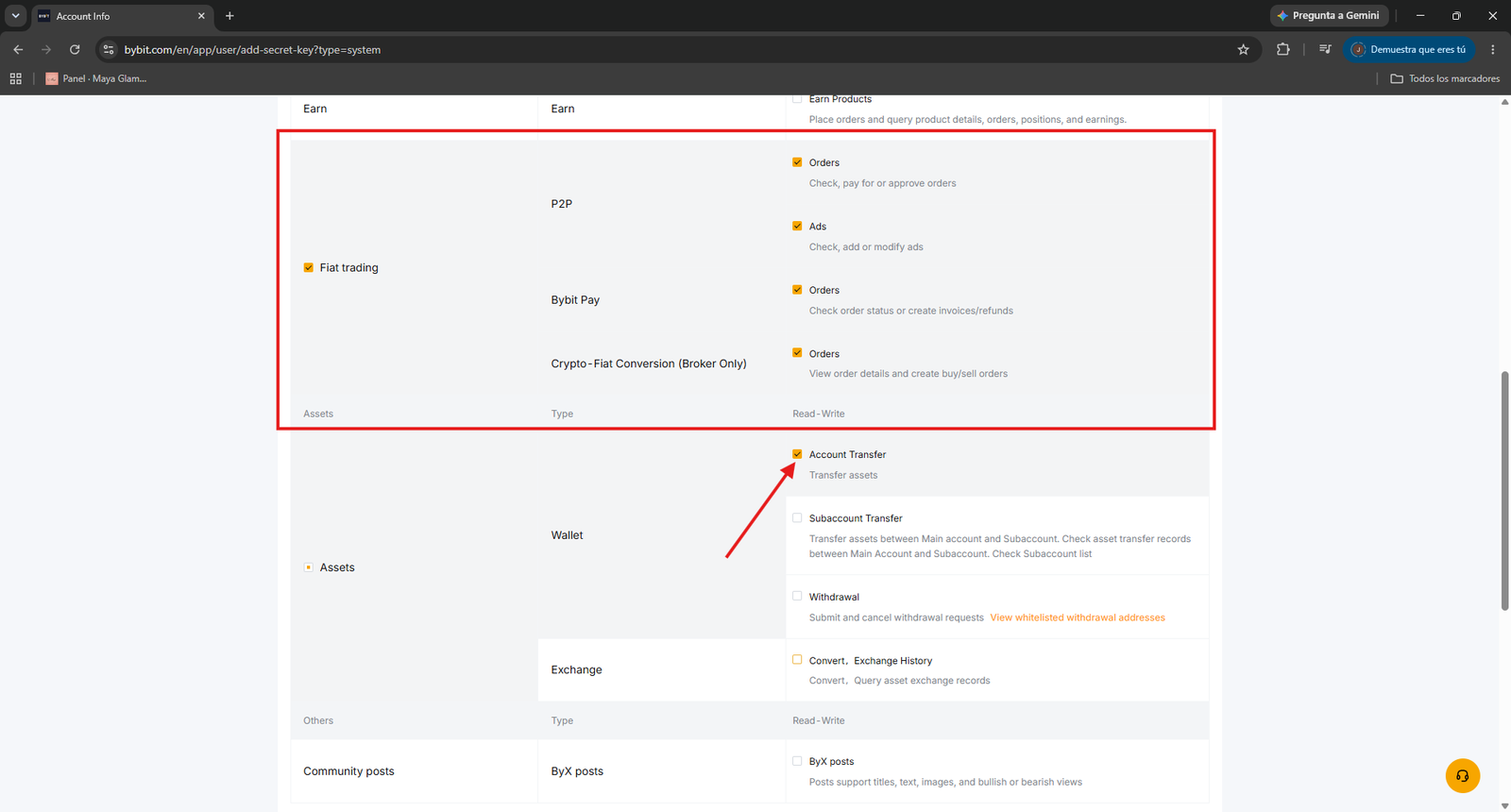The height and width of the screenshot is (812, 1511).
Task: Open the apps grid in bookmarks bar
Action: tap(15, 78)
